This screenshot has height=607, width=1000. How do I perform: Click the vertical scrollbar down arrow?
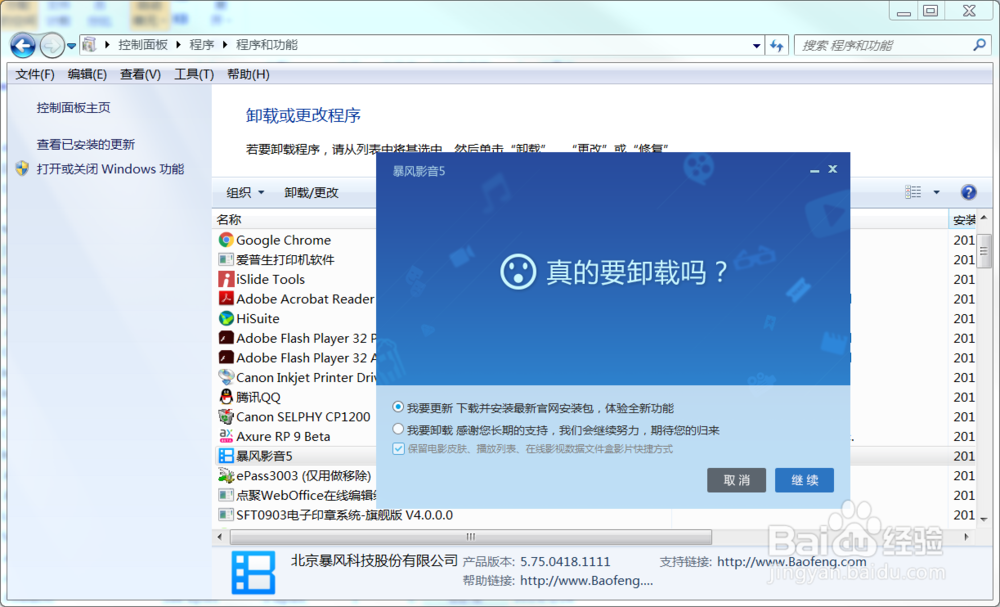tap(983, 519)
